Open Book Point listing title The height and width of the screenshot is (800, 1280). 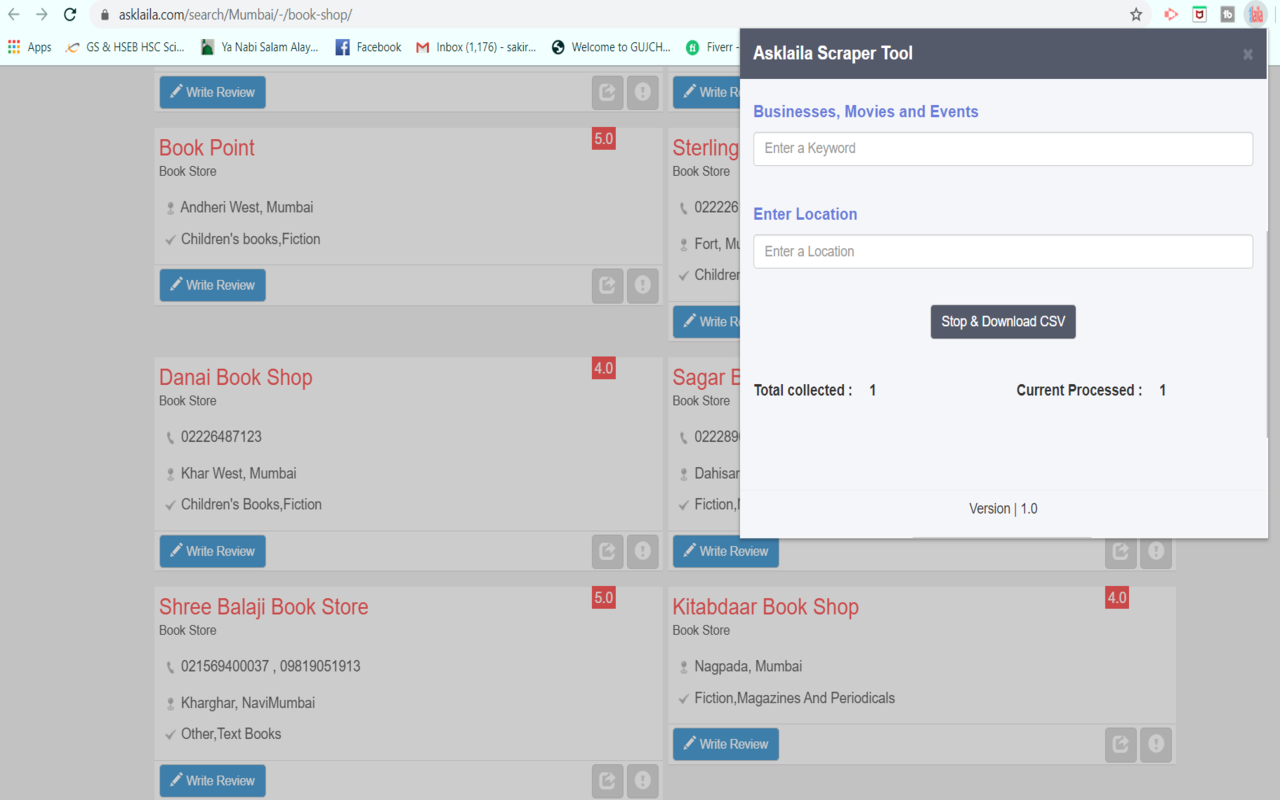[207, 147]
